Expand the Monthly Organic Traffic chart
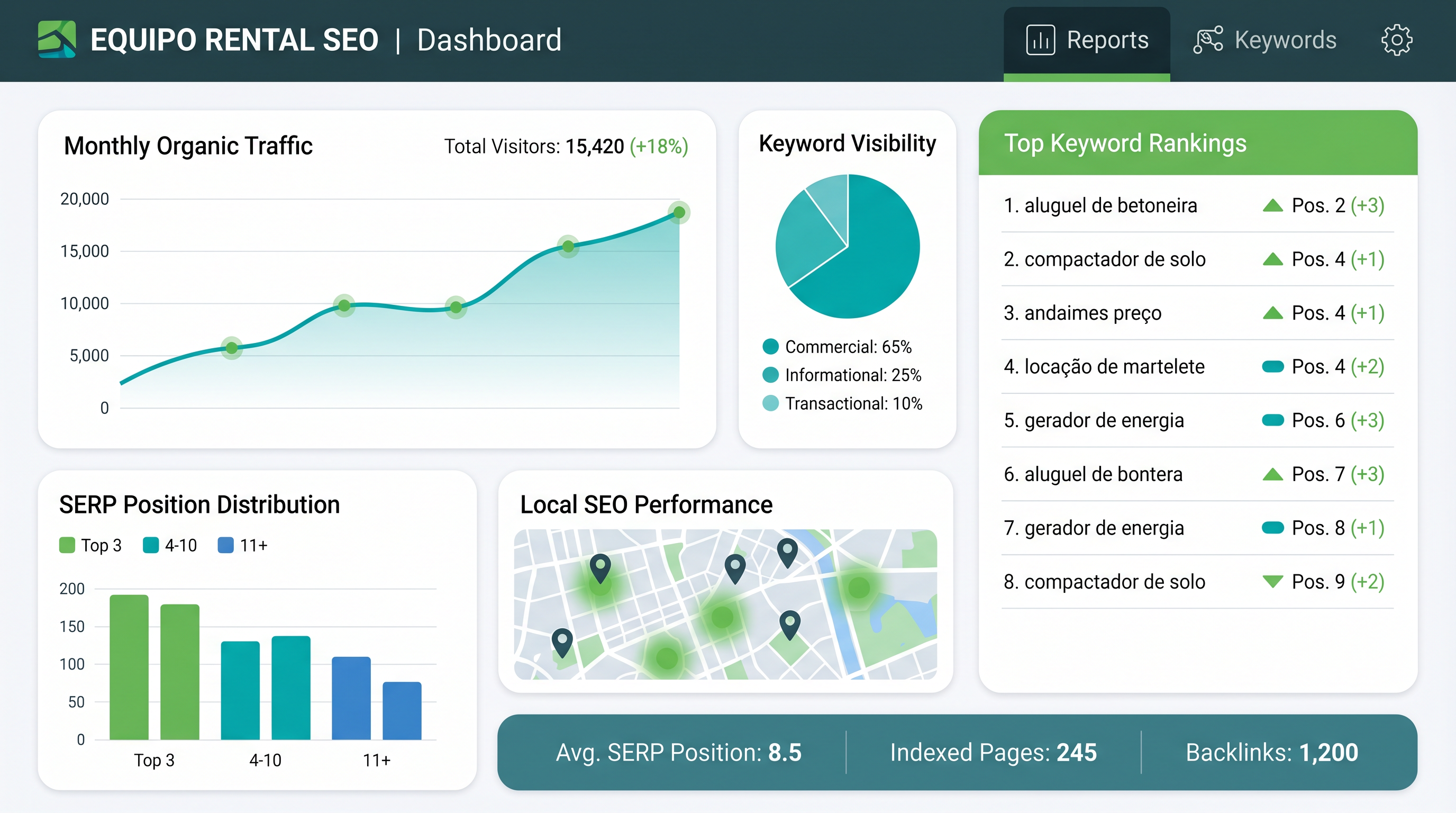1456x813 pixels. point(188,146)
